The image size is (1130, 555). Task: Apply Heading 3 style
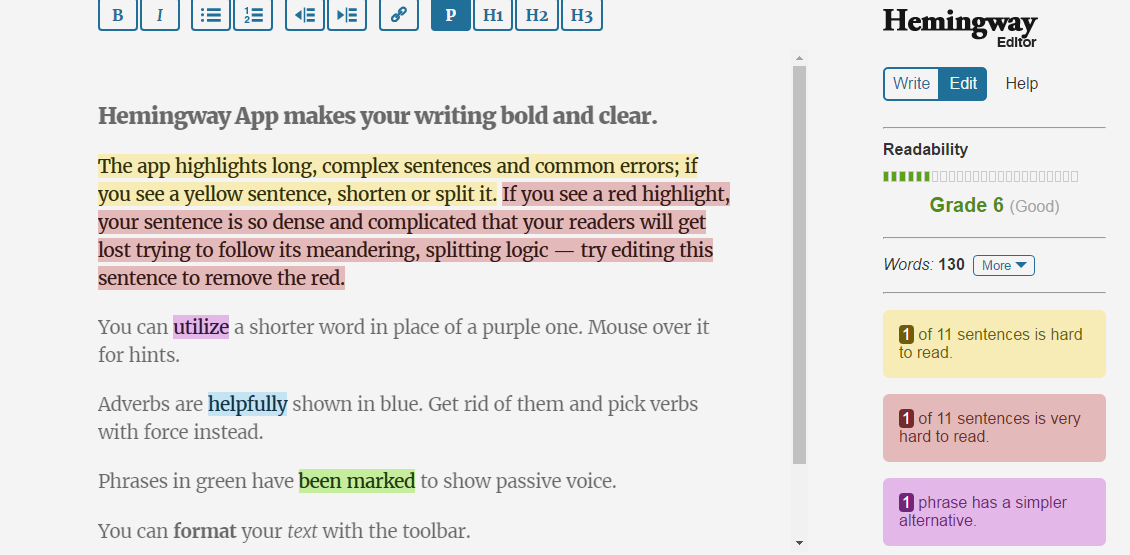click(582, 15)
